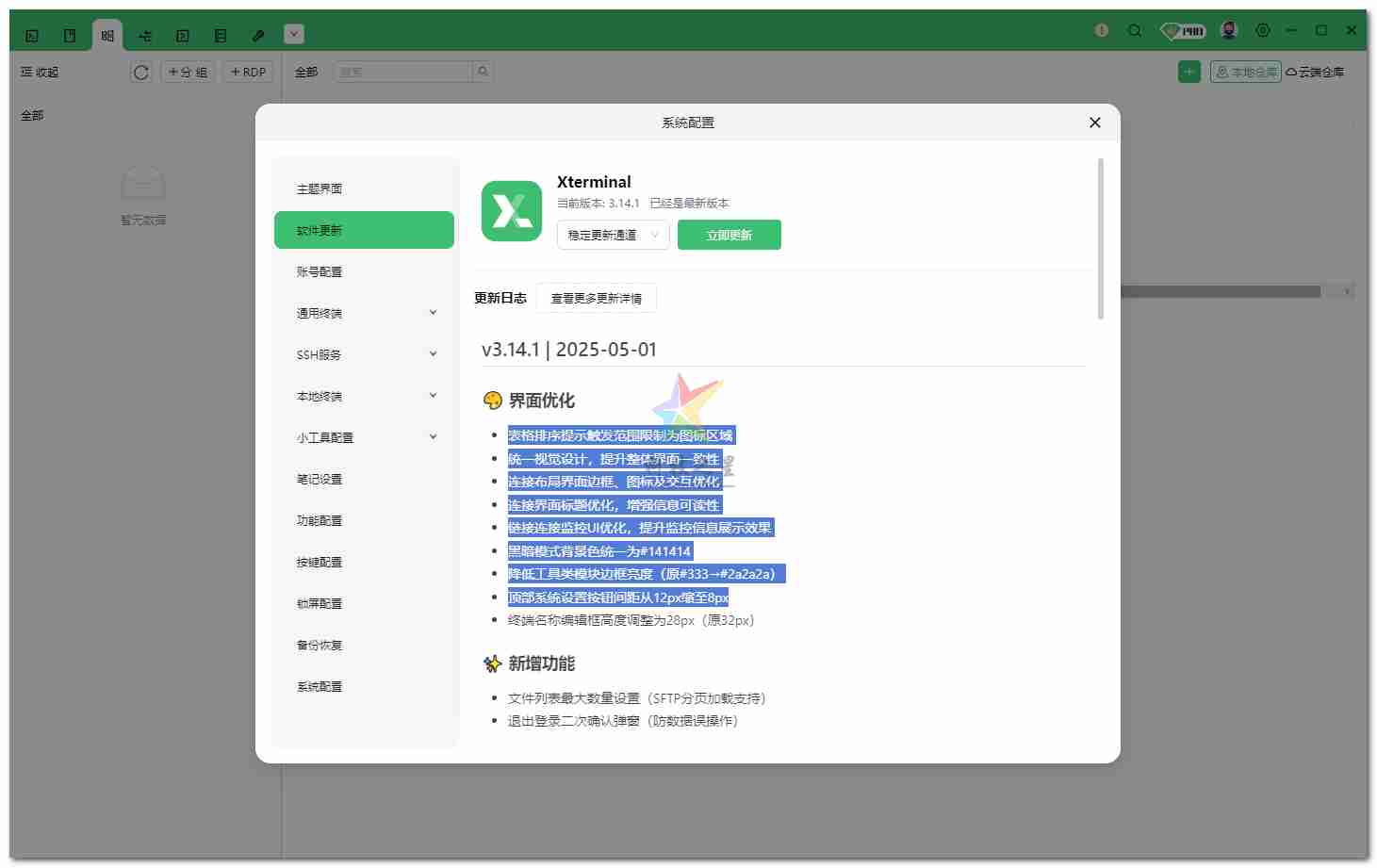This screenshot has width=1377, height=868.
Task: Click the green plus icon above the host panel
Action: click(1188, 72)
